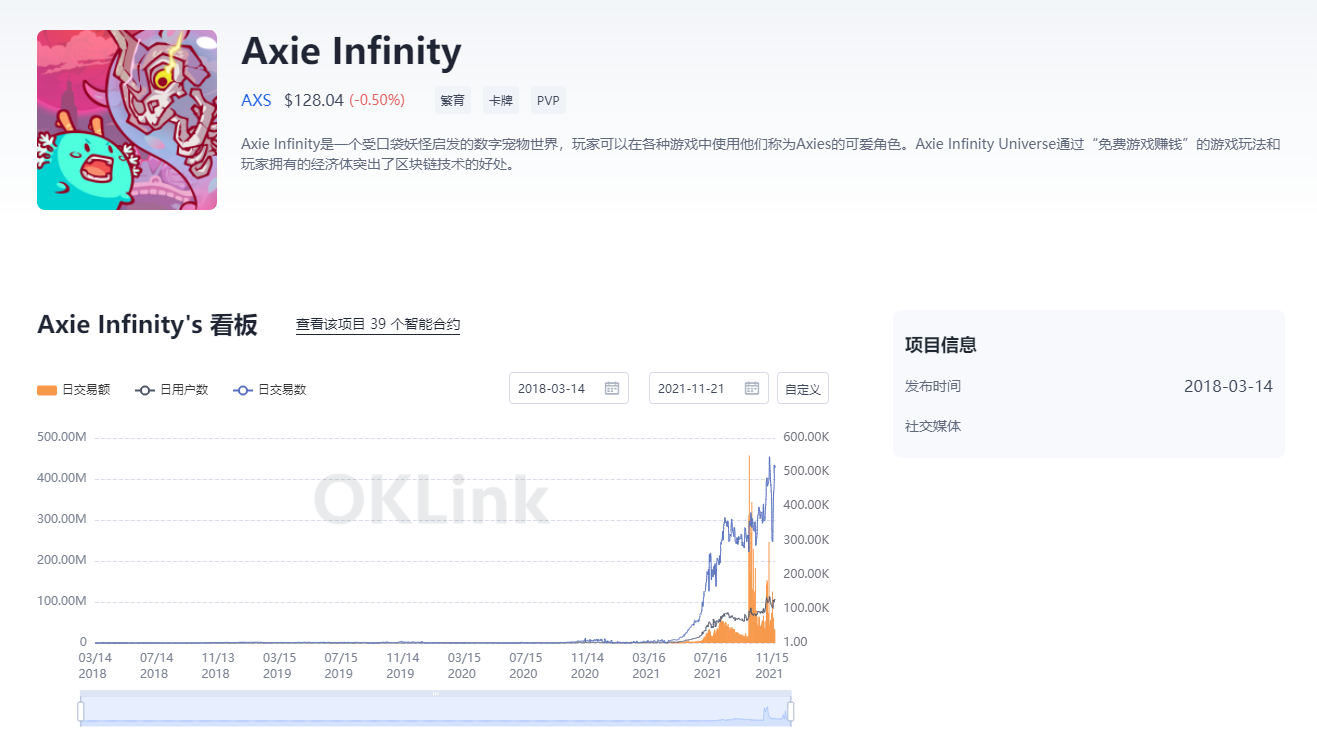
Task: Click the end date field 2021-11-21
Action: (709, 388)
